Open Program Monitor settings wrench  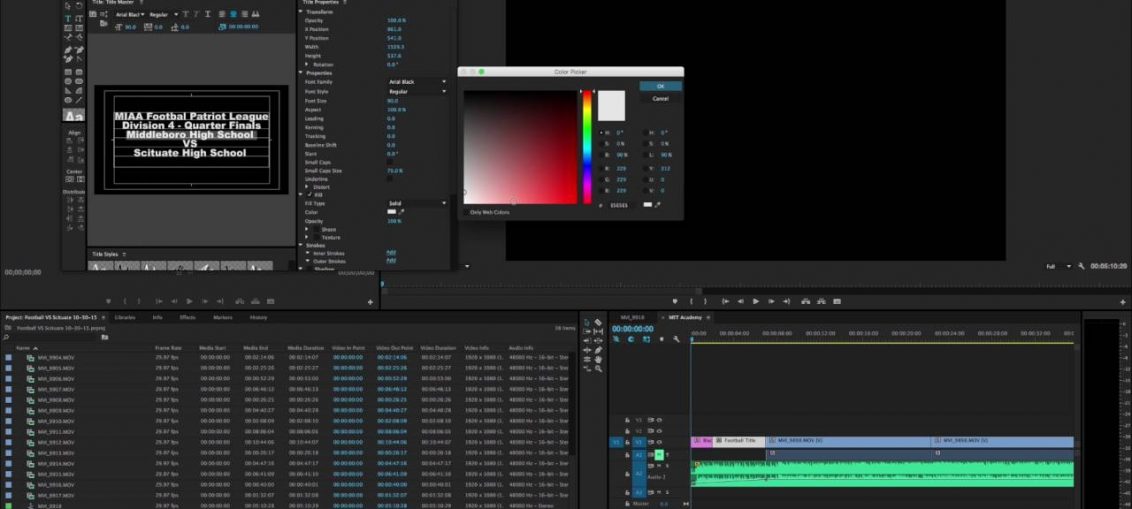1081,266
